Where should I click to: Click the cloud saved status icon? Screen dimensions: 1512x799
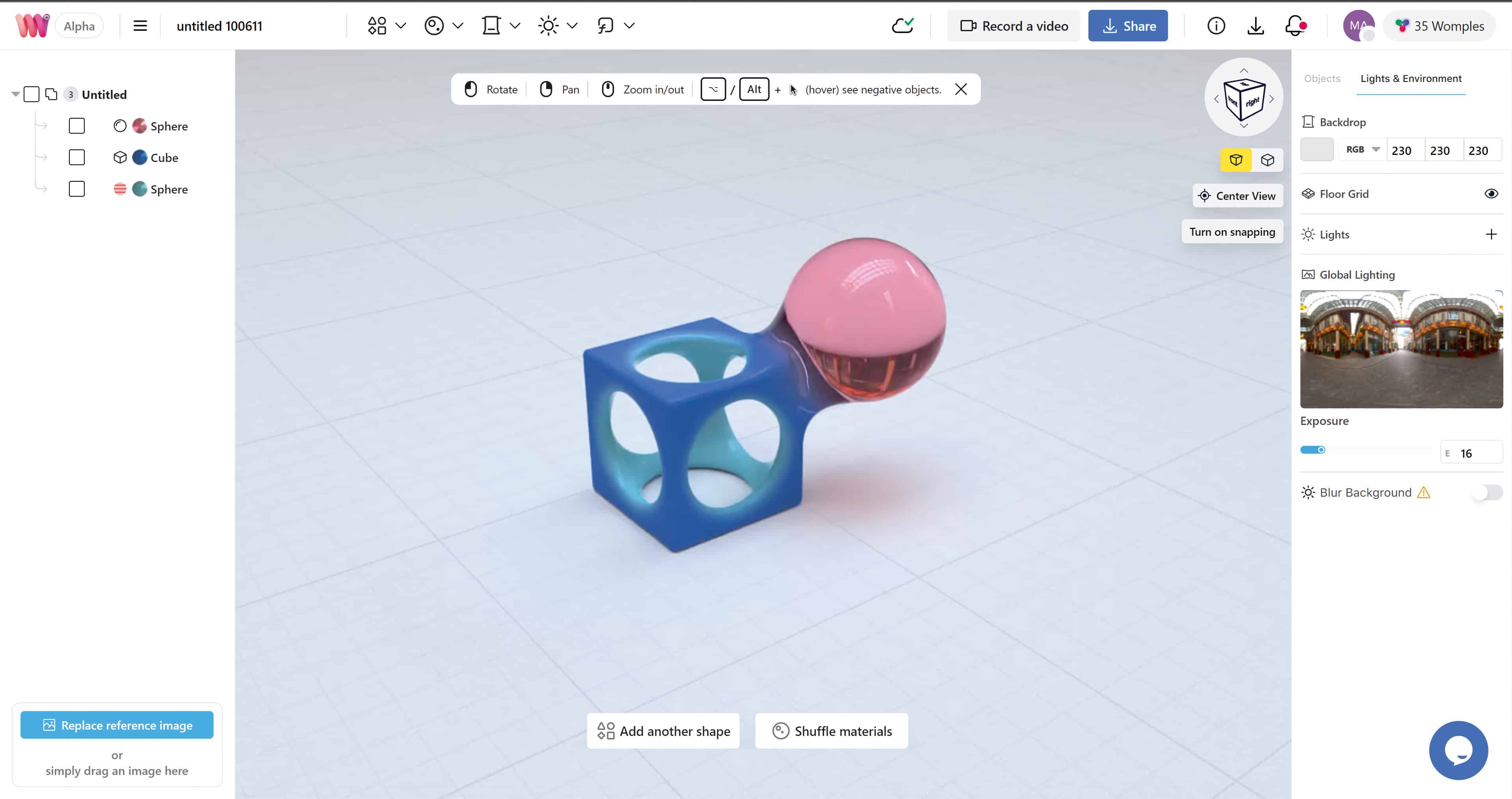coord(903,26)
